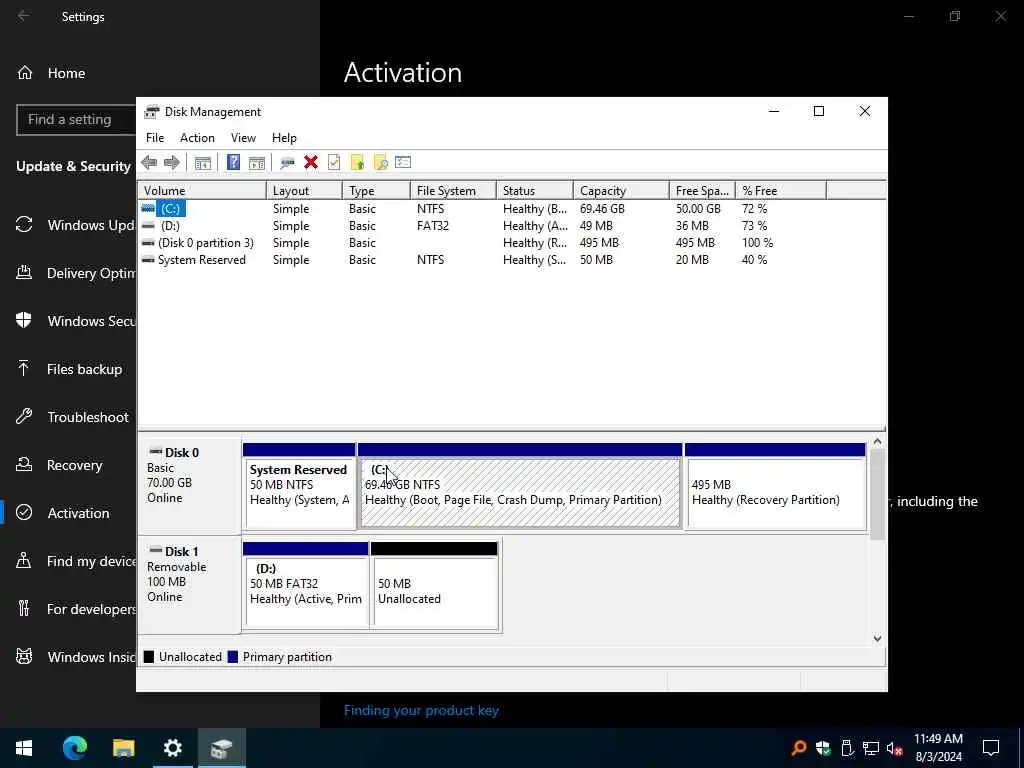This screenshot has height=768, width=1024.
Task: Click the graphical pane scrollbar down arrow
Action: [877, 639]
